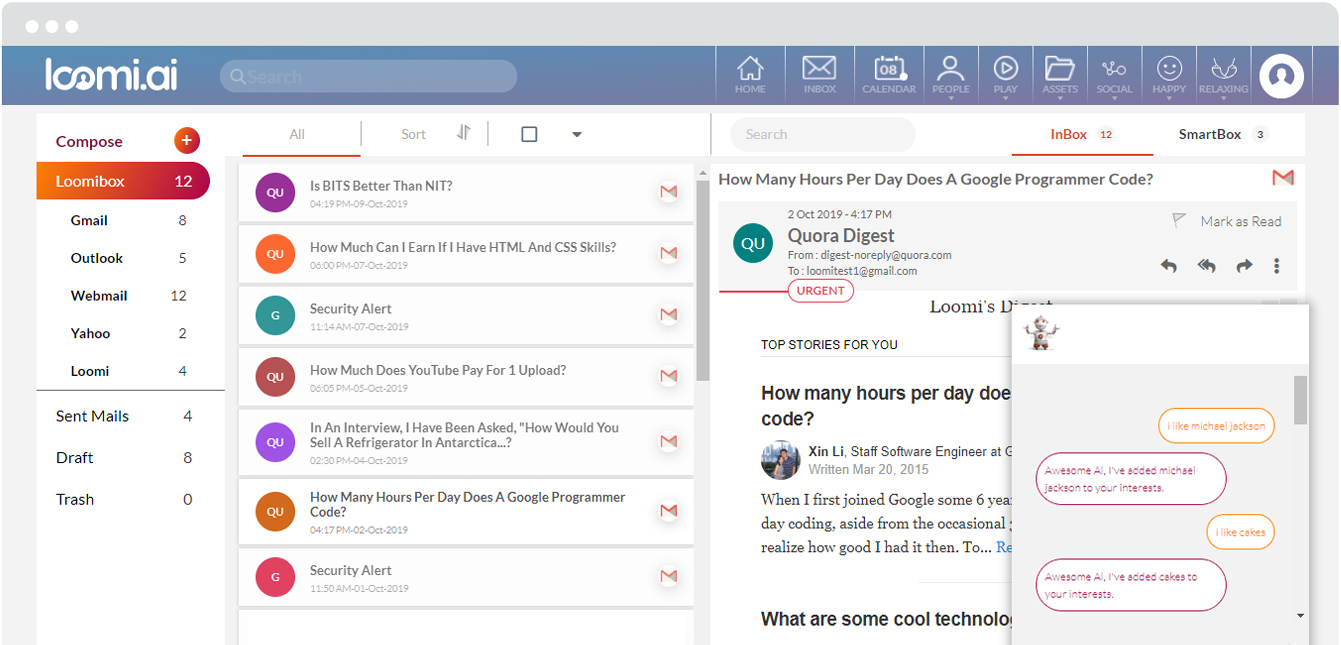This screenshot has width=1341, height=645.
Task: Click the reply-all arrow icon
Action: pyautogui.click(x=1207, y=266)
